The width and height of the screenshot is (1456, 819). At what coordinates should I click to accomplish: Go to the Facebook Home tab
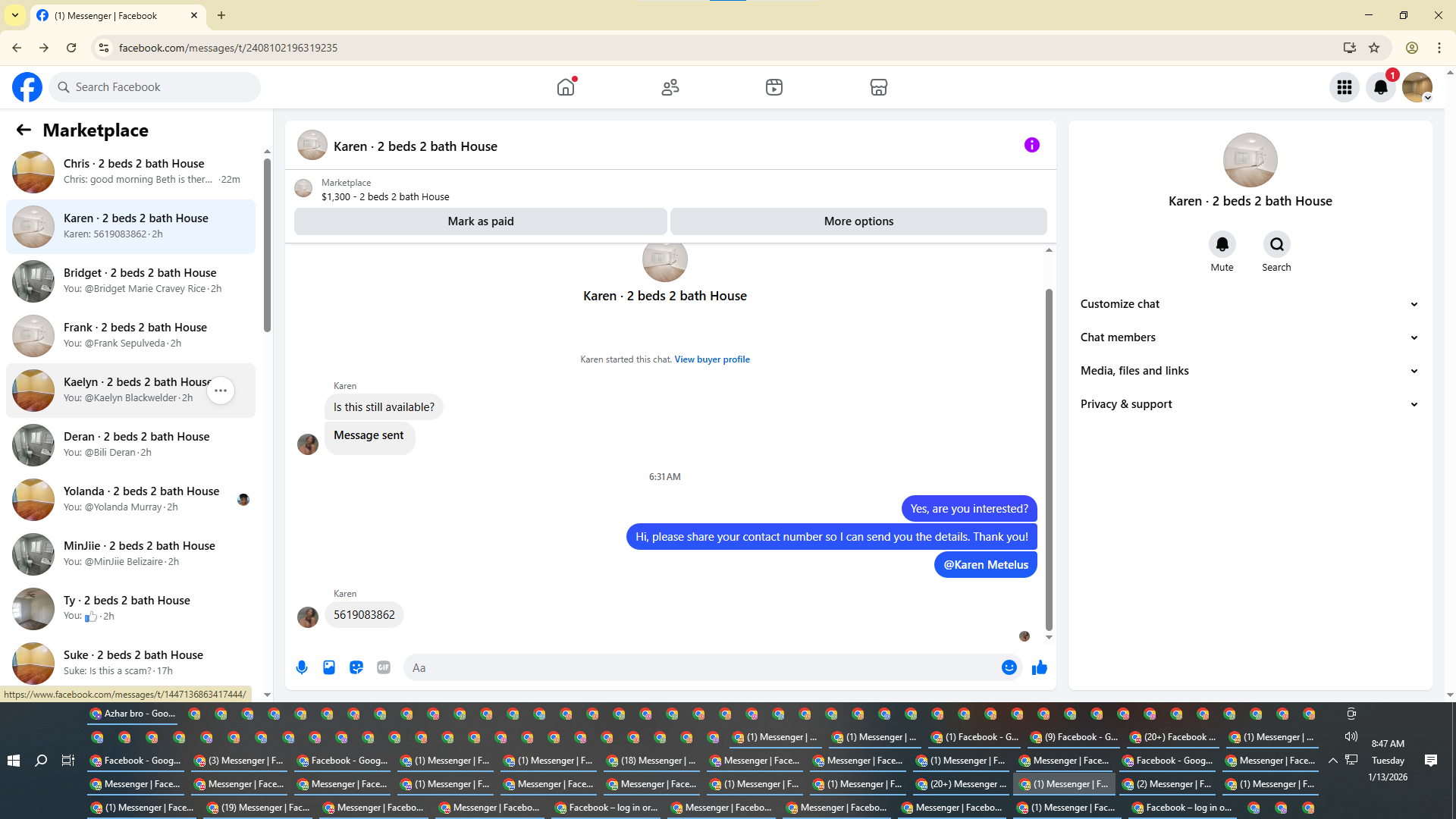(x=566, y=87)
